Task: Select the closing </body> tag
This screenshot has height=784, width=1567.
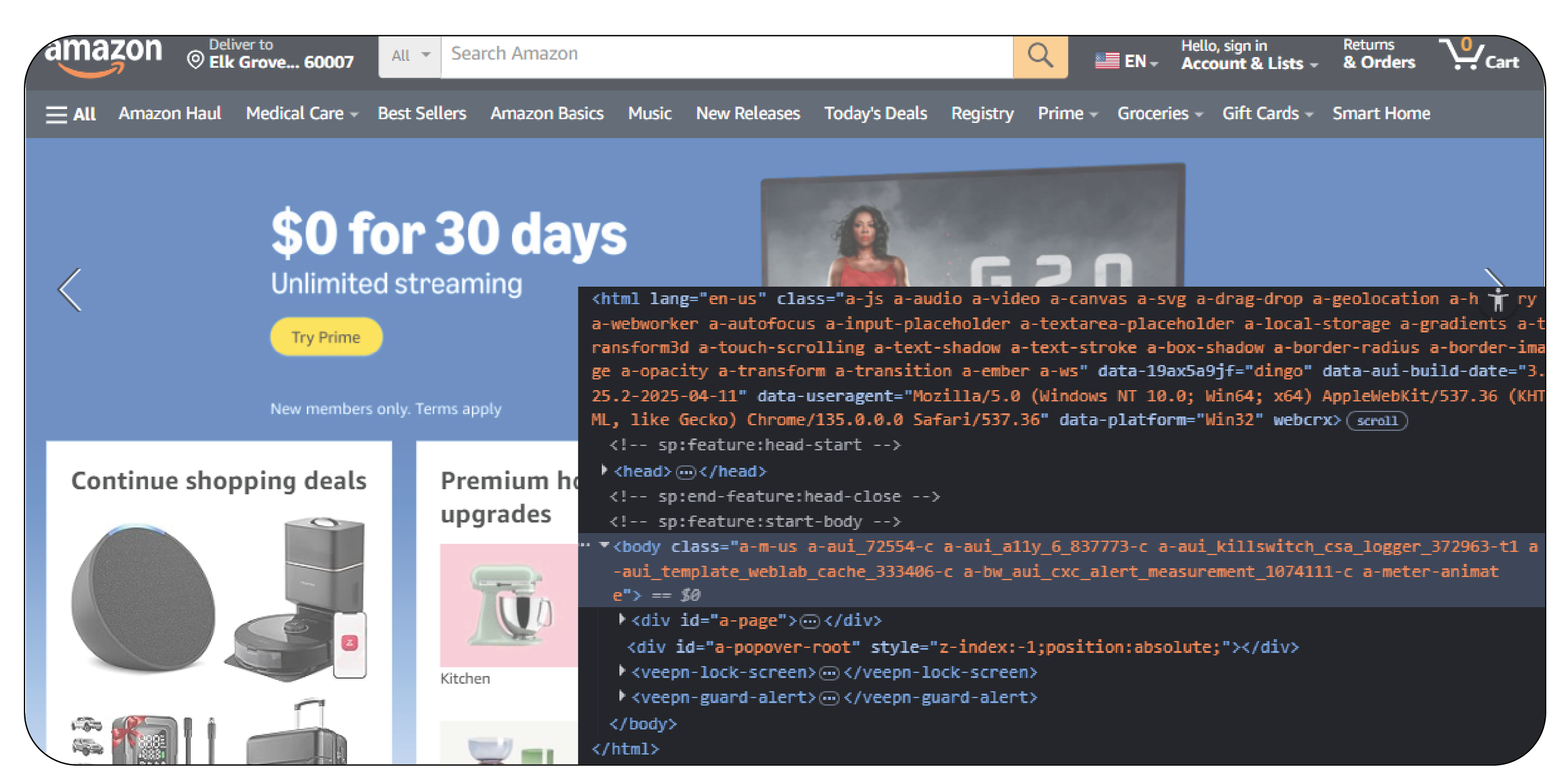Action: 643,724
